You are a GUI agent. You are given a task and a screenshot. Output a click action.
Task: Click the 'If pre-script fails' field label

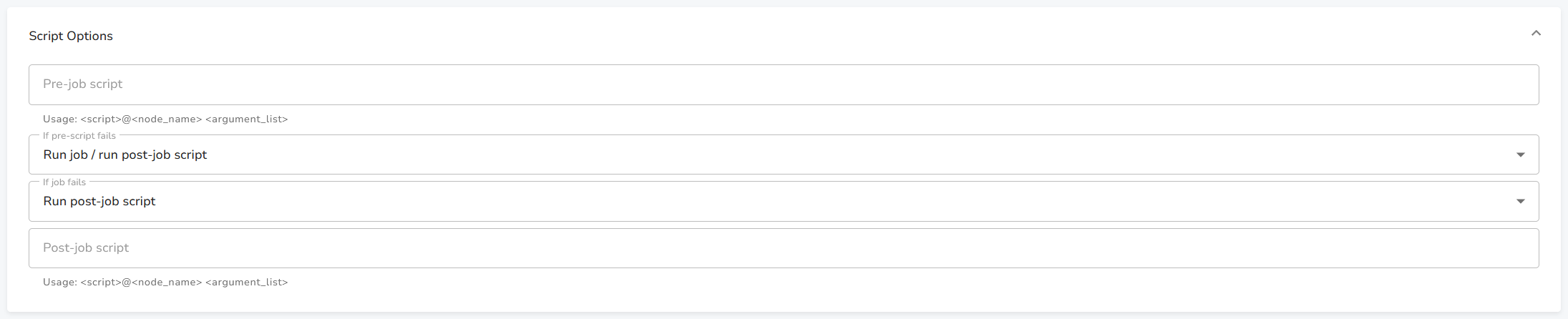79,136
